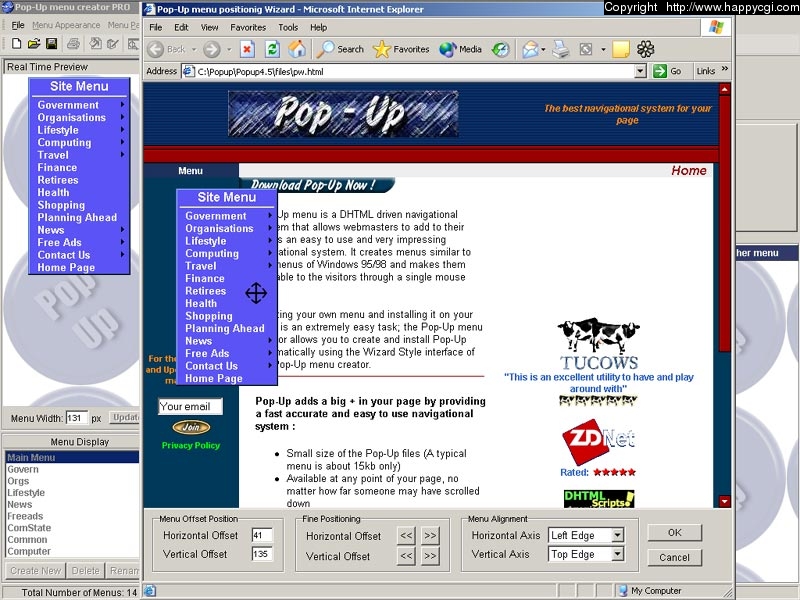This screenshot has width=800, height=600.
Task: Print the page using the printer icon
Action: point(561,49)
